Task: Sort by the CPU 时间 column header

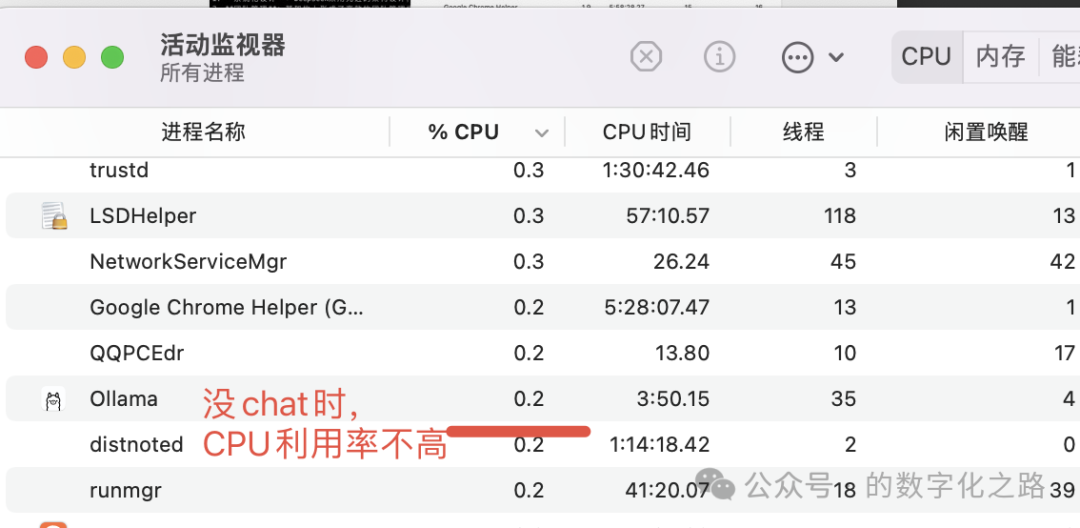Action: 647,132
